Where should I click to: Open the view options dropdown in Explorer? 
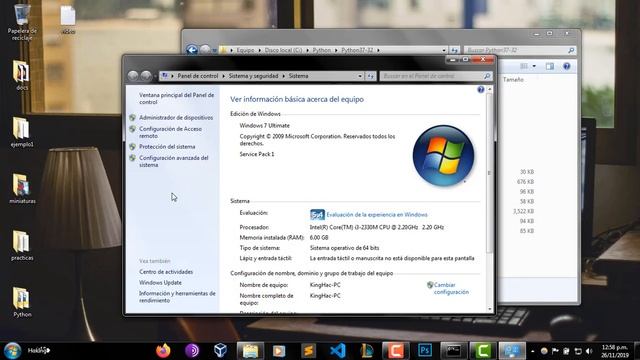[534, 66]
